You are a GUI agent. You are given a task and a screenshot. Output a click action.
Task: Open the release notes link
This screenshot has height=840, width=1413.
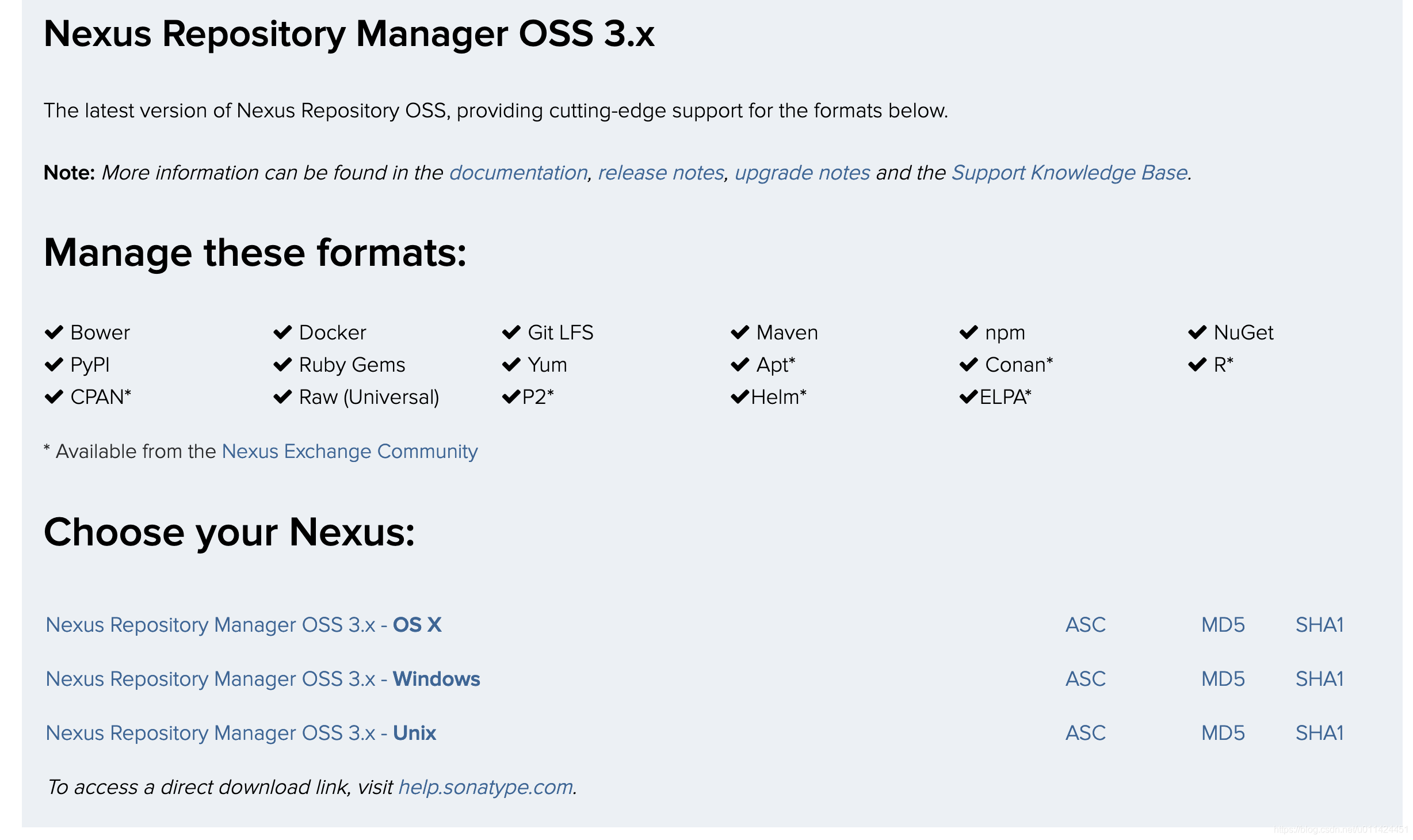click(x=661, y=173)
